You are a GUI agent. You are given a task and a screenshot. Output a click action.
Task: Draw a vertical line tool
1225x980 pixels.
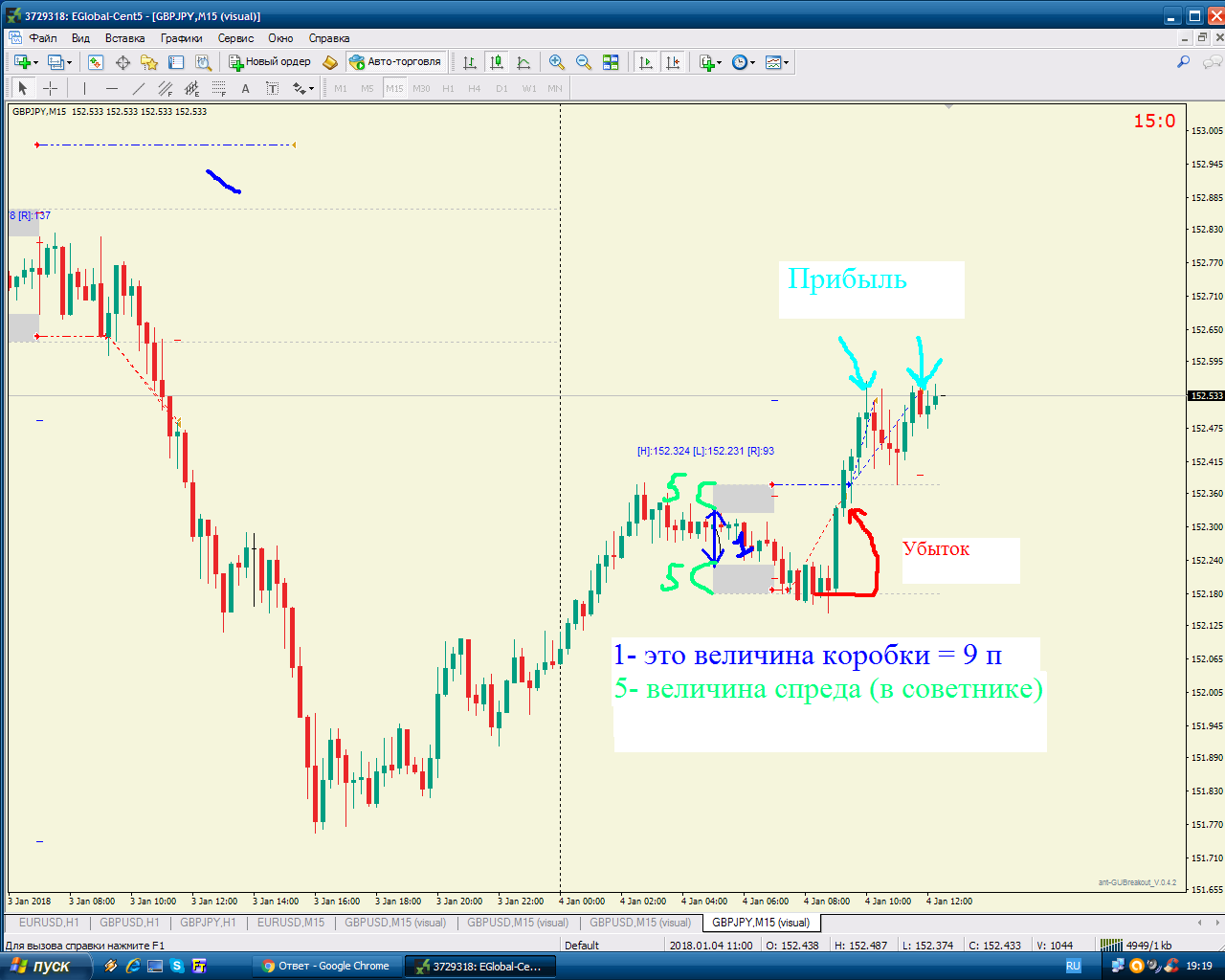point(84,88)
